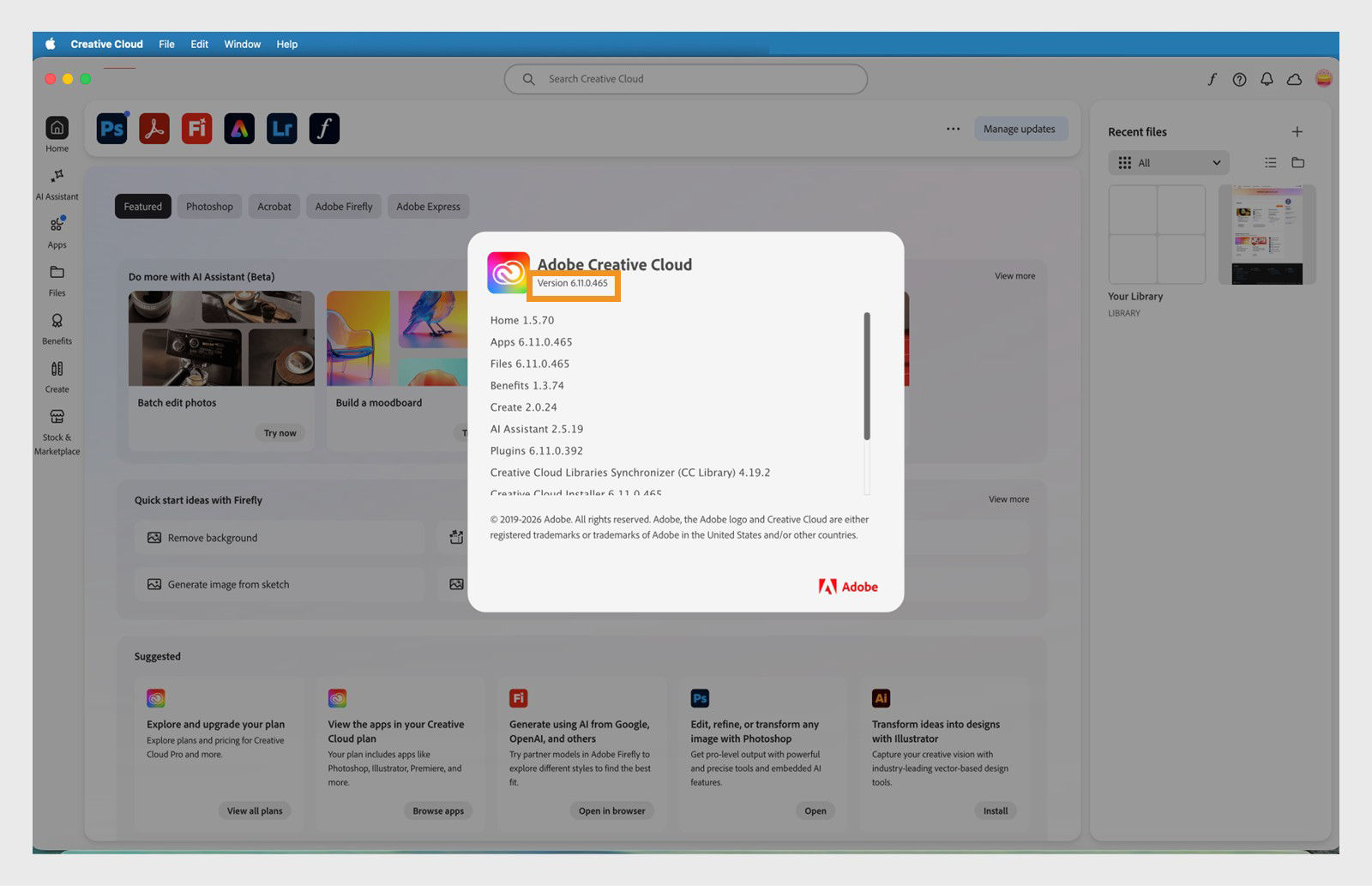Go to Home in the sidebar
The width and height of the screenshot is (1372, 886).
coord(57,135)
